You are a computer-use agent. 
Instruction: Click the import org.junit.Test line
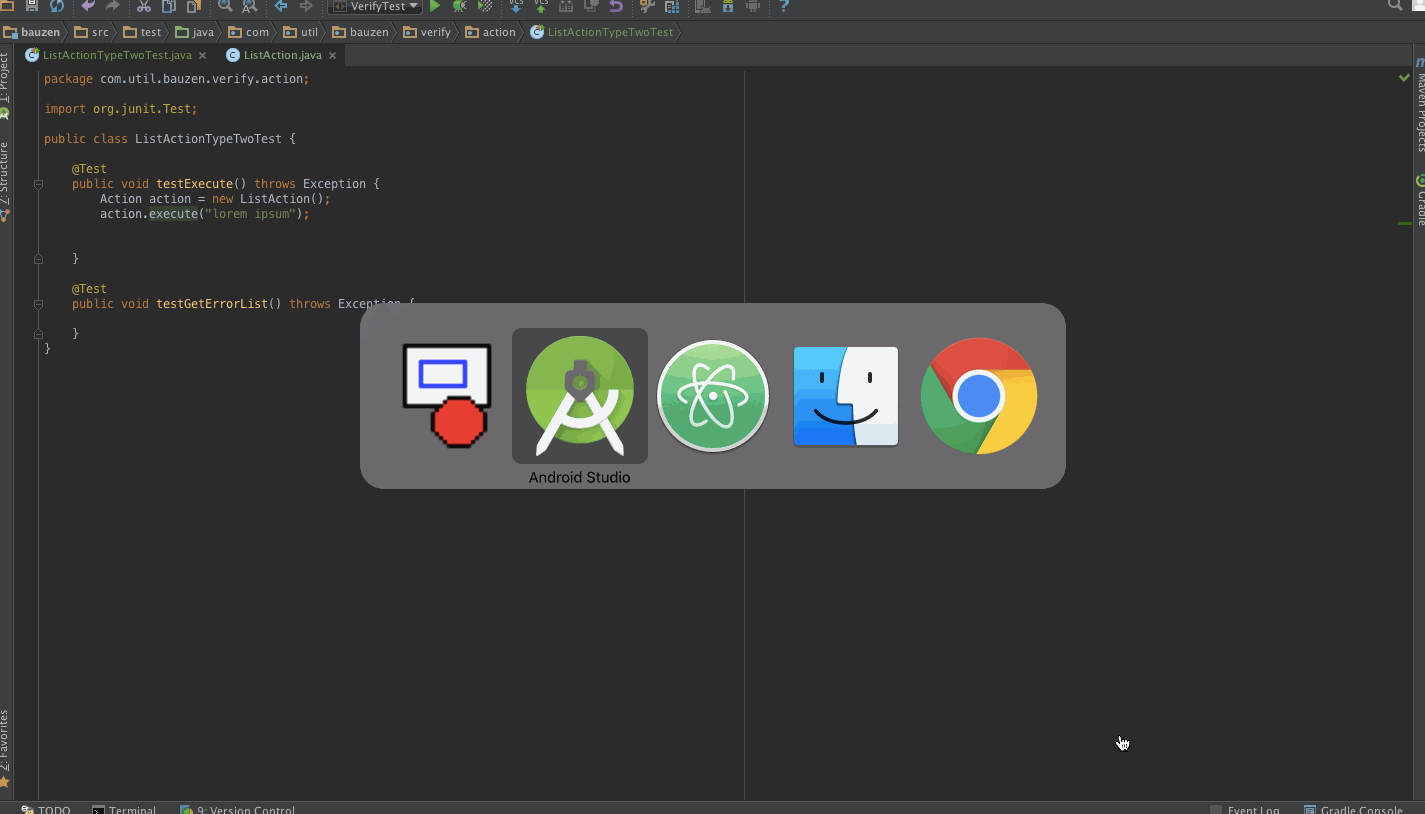click(x=121, y=109)
